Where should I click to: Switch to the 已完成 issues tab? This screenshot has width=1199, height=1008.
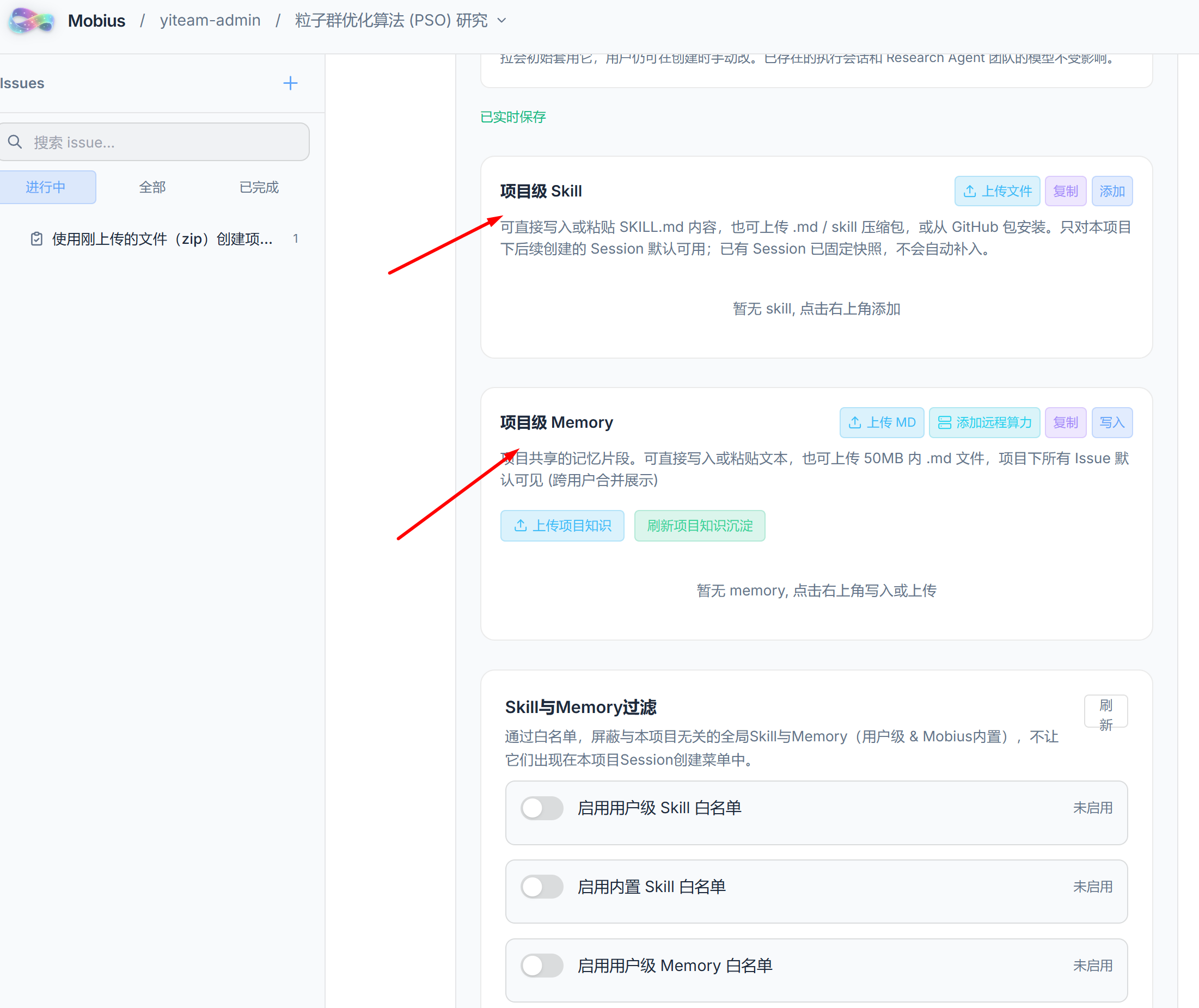point(259,187)
